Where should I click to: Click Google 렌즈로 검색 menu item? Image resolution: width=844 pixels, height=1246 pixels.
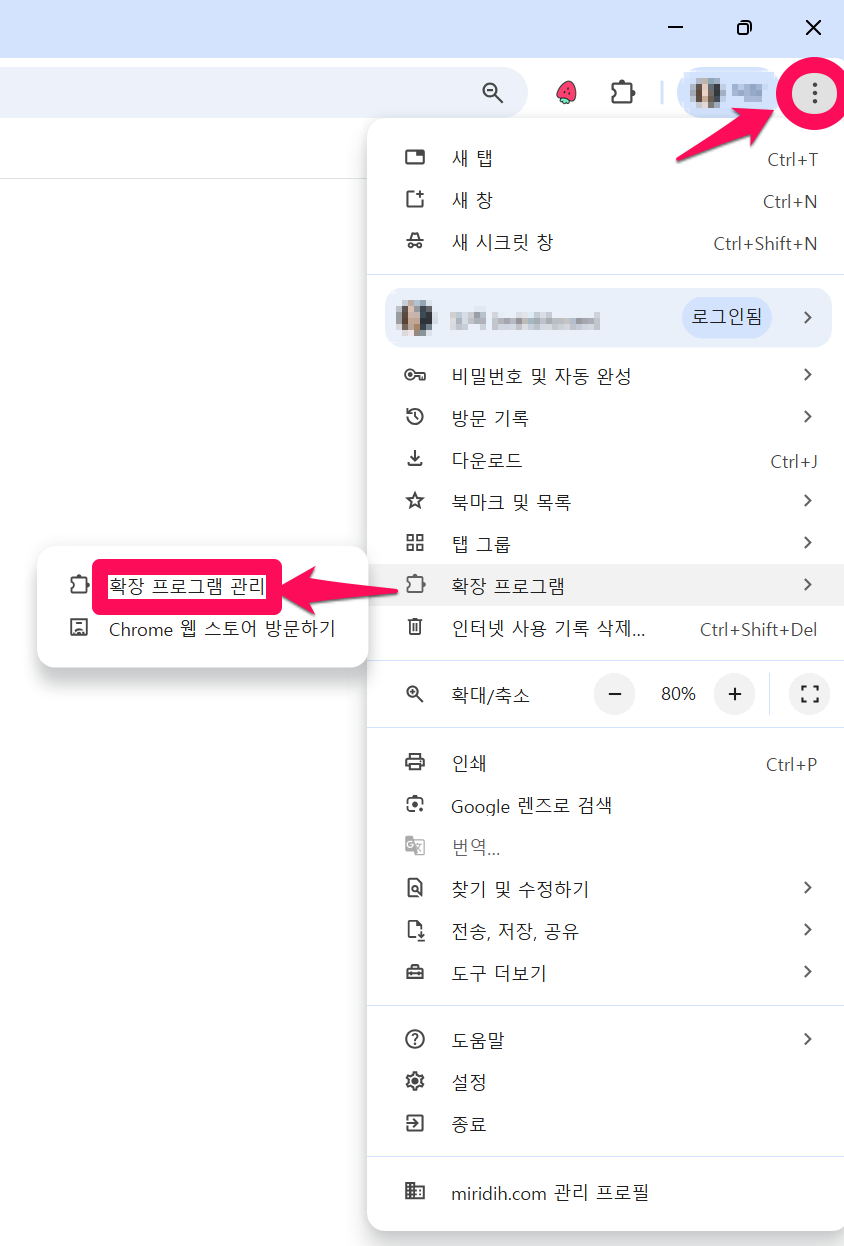[x=609, y=805]
